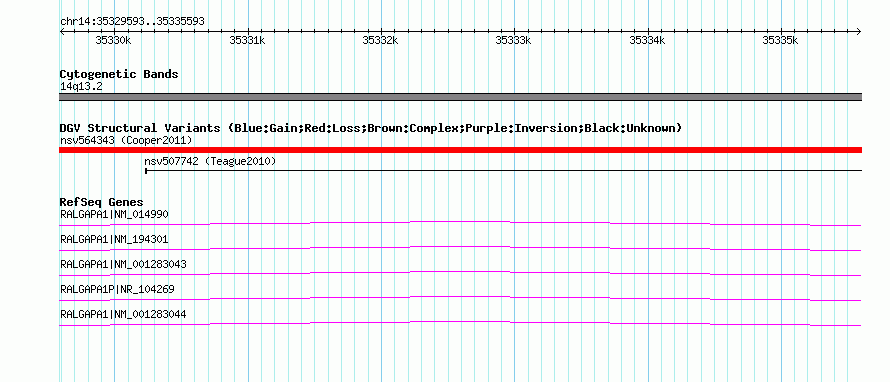Image resolution: width=890 pixels, height=382 pixels.
Task: Click the magenta NR_104269 gene line
Action: [460, 297]
